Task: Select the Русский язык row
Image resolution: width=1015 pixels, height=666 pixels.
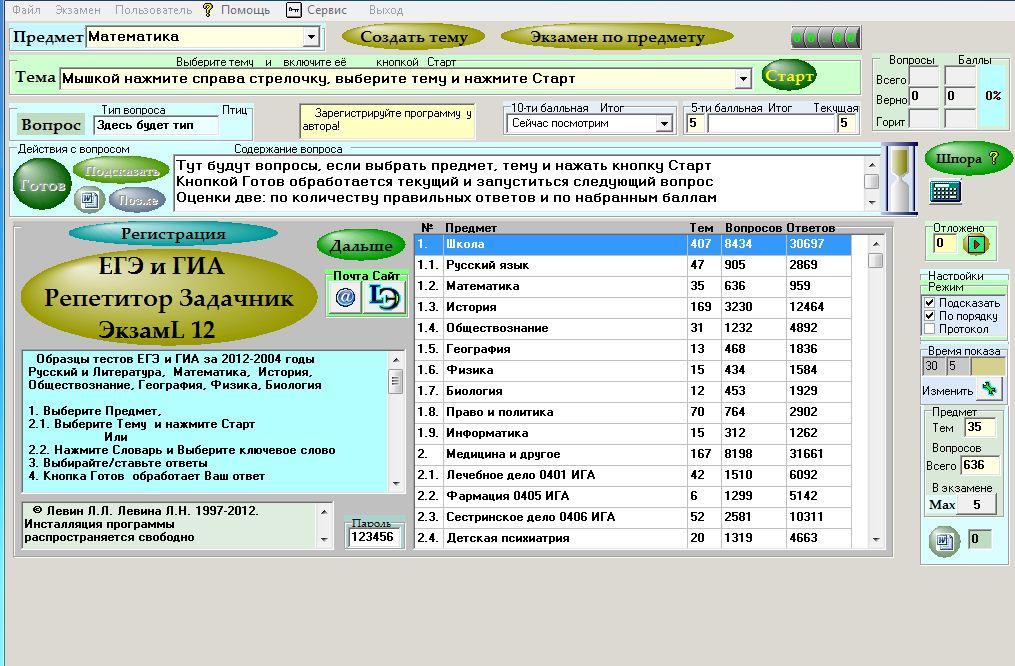Action: [632, 265]
